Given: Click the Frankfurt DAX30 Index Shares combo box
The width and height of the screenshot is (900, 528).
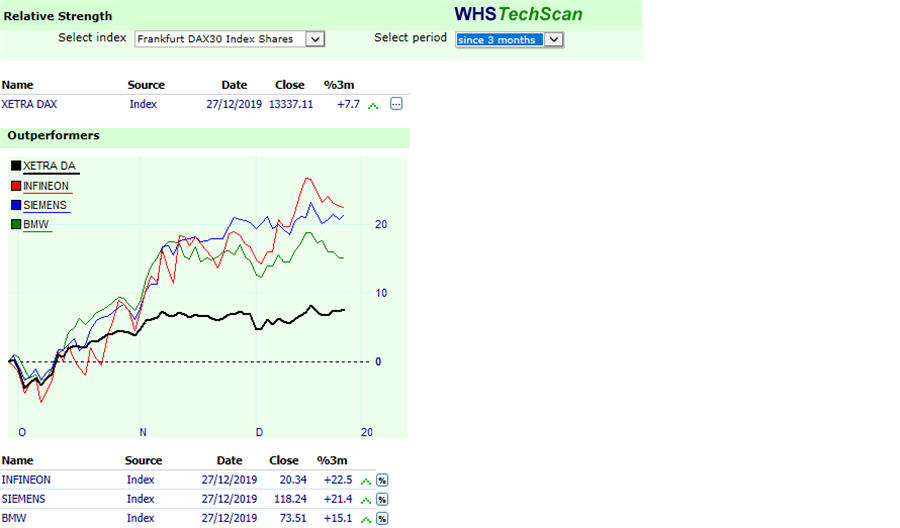Looking at the screenshot, I should (x=230, y=39).
